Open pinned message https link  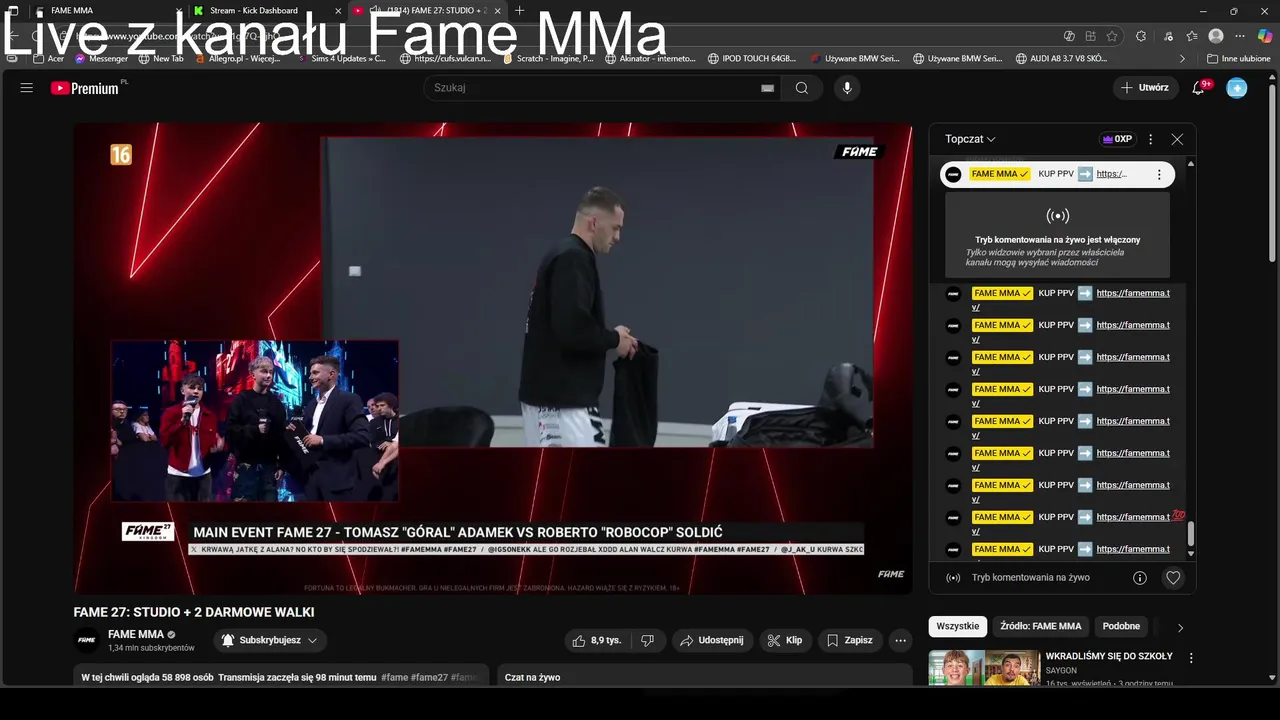pos(1112,174)
